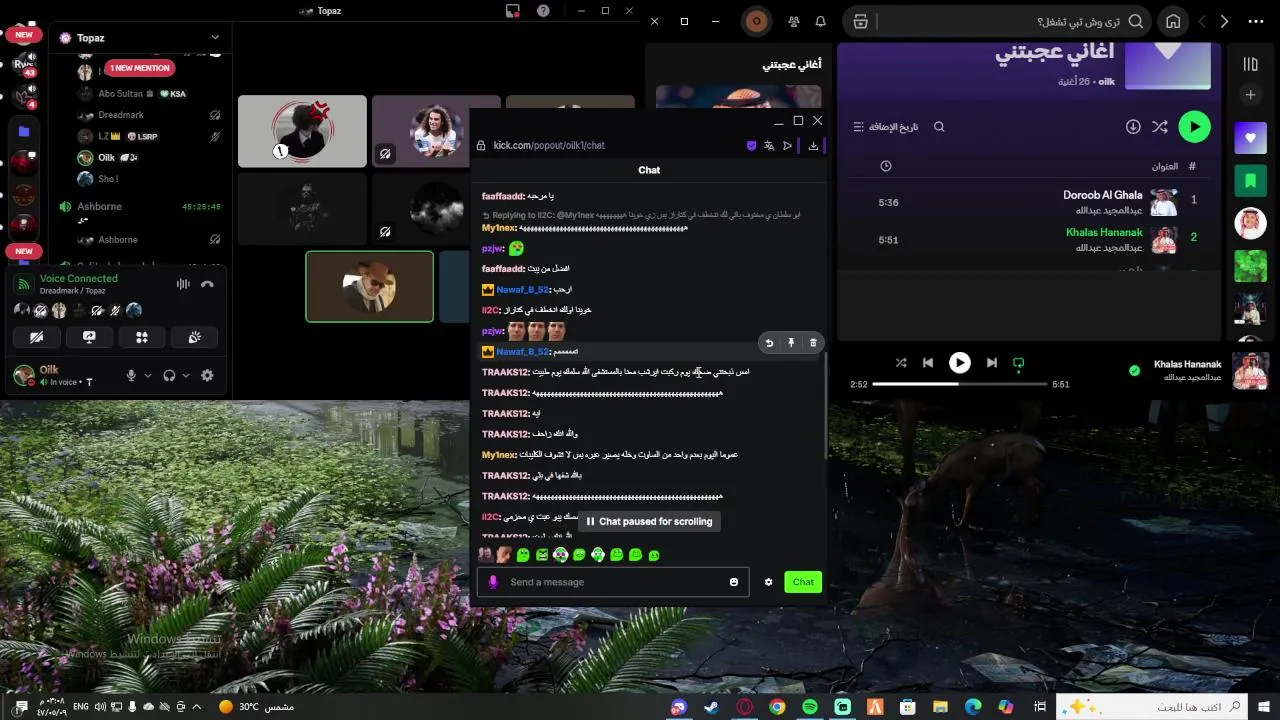Screen dimensions: 1280x720
Task: Open Spotify user profile avatar
Action: pos(757,21)
